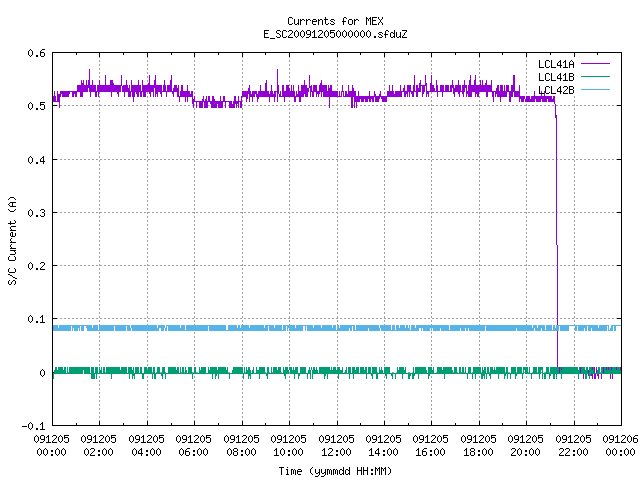Screen dimensions: 640x480
Task: Click the x-axis tick '091205 20:00'
Action: (x=525, y=446)
